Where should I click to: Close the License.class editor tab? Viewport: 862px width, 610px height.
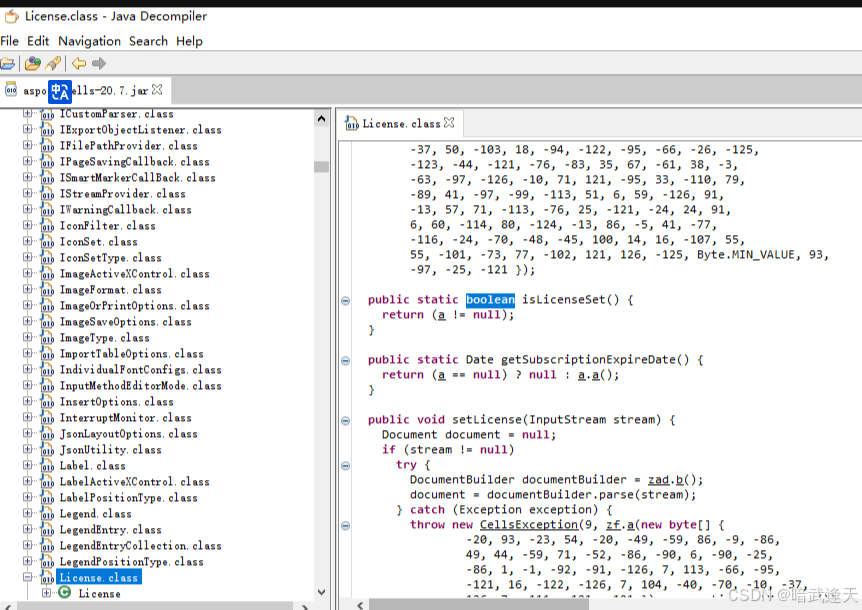[x=449, y=123]
